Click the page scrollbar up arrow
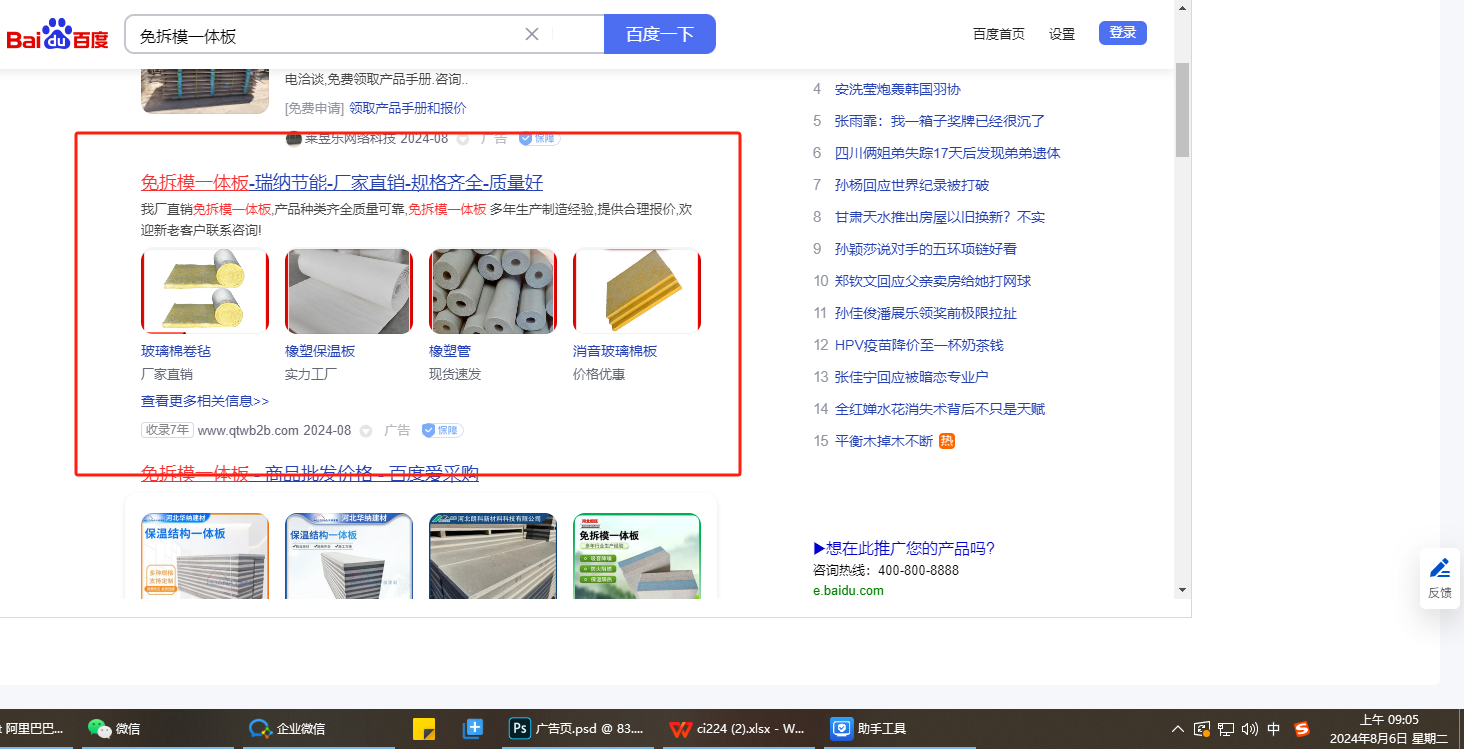Image resolution: width=1464 pixels, height=749 pixels. (x=1182, y=8)
